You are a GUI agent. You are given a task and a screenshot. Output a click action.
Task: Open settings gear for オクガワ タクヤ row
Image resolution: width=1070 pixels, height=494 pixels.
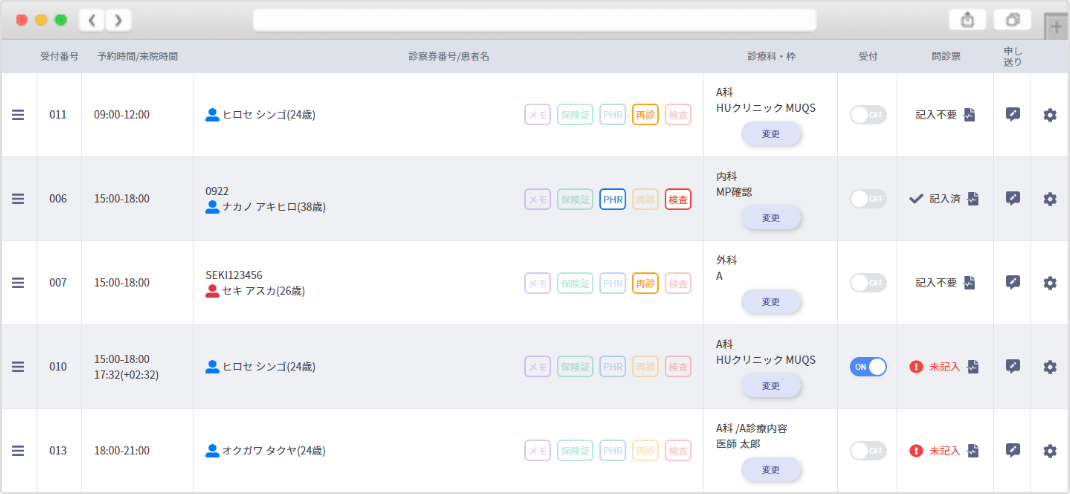(x=1049, y=451)
